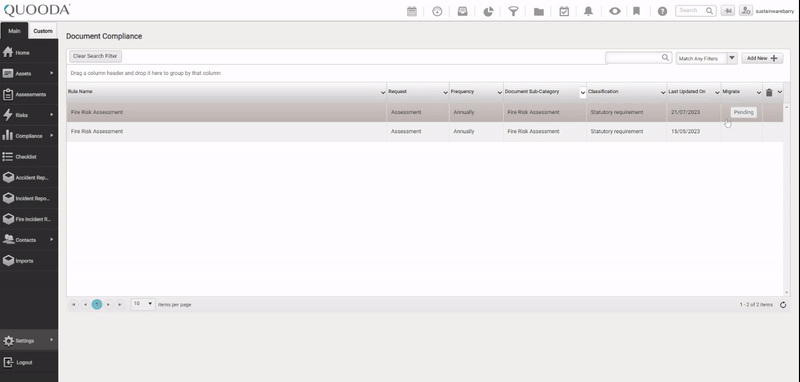Click the magnifier in the top Search box
The image size is (800, 382).
pos(709,10)
